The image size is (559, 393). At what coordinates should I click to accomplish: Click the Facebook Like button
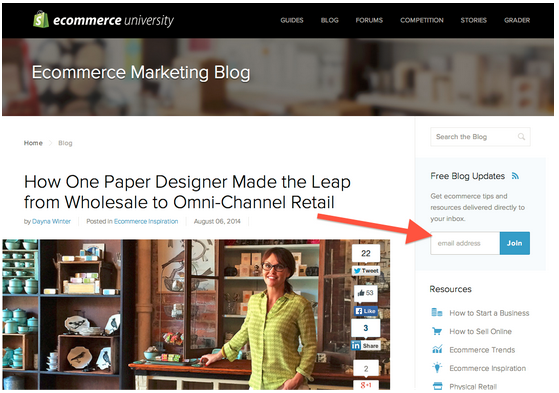(366, 311)
